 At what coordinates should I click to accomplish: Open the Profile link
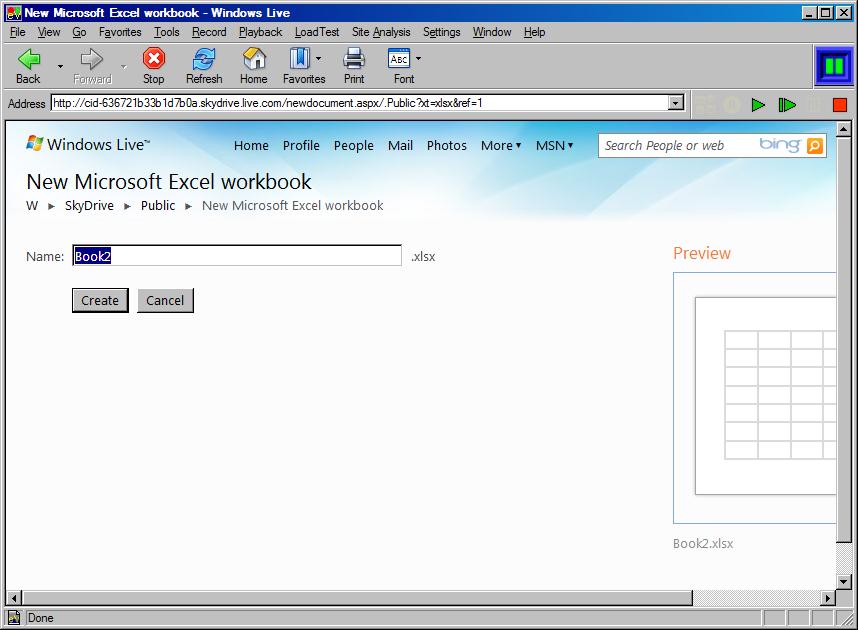(301, 146)
